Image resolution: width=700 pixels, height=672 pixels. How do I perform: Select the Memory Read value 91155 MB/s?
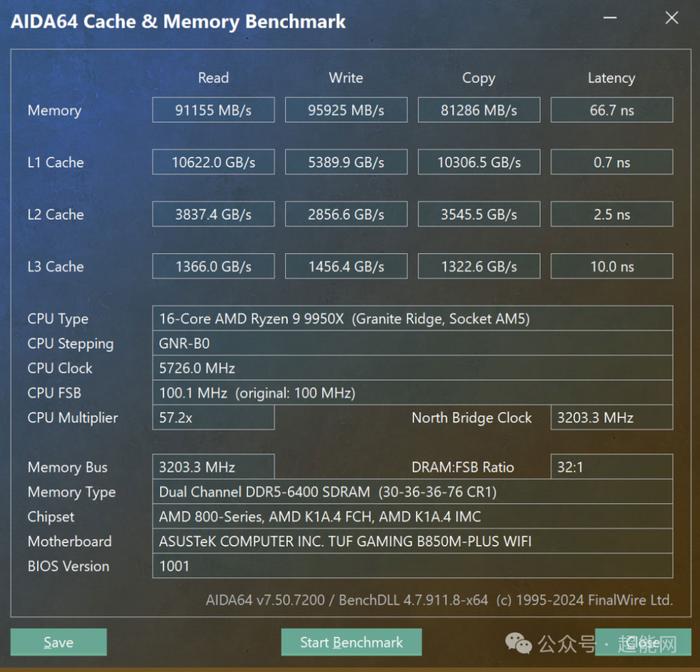(x=213, y=110)
